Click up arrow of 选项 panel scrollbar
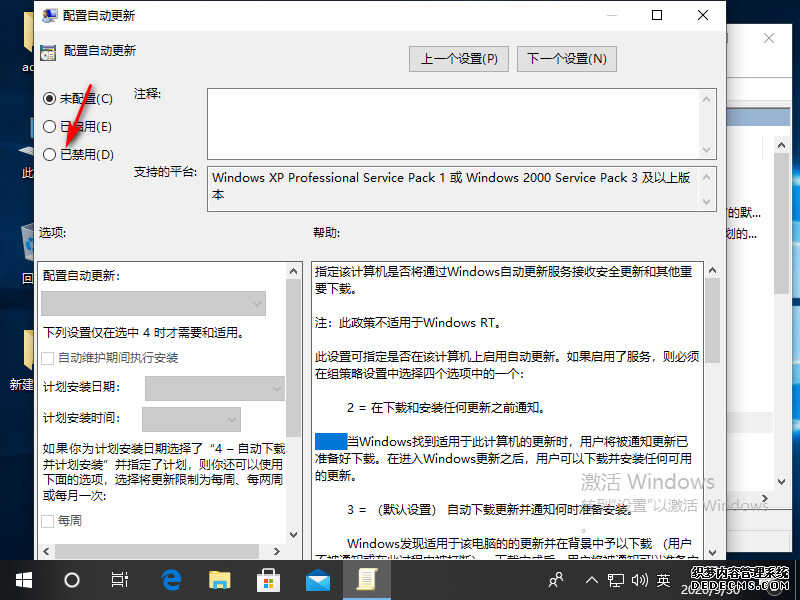This screenshot has height=600, width=800. (293, 271)
